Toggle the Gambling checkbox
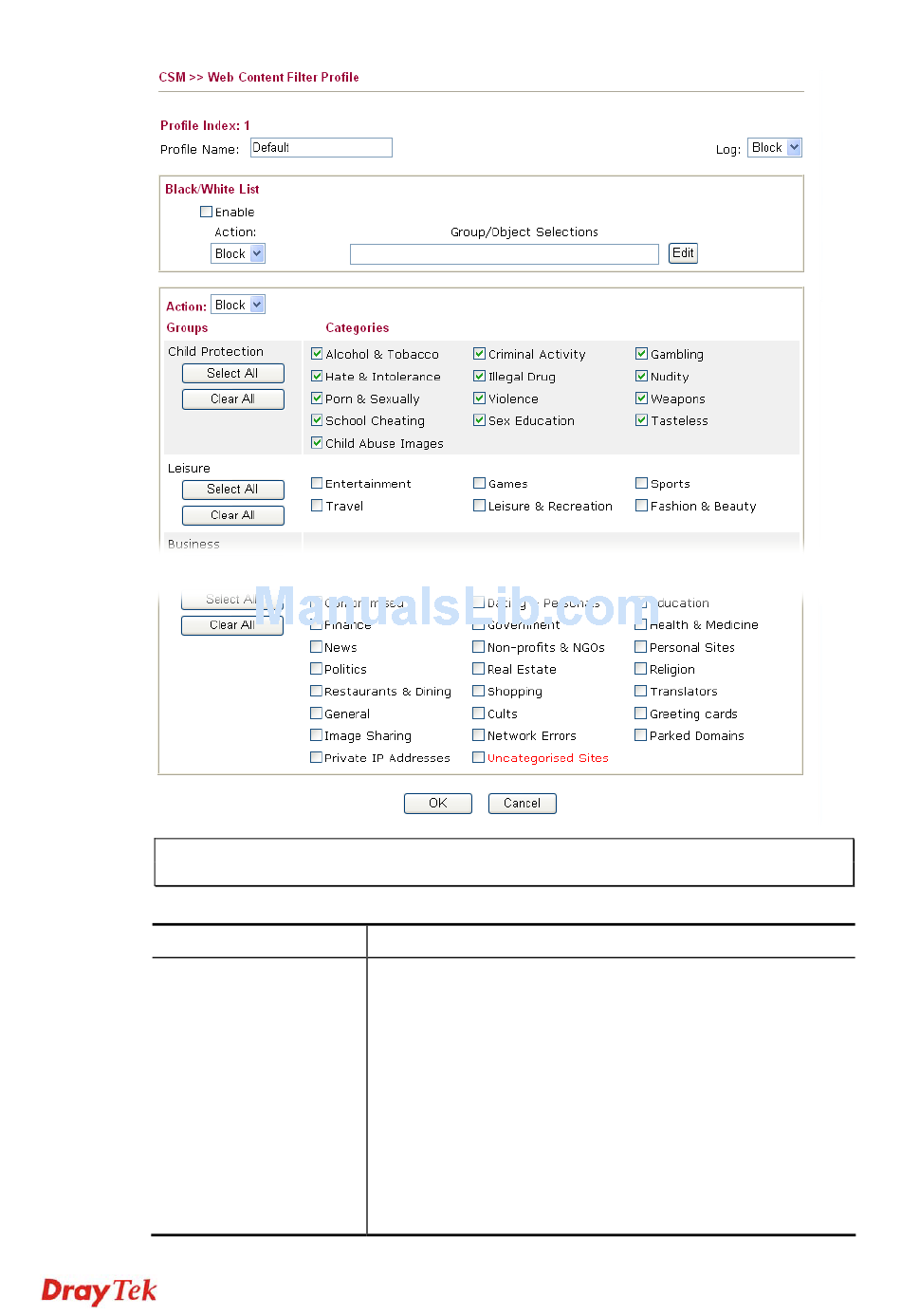901x1316 pixels. (642, 354)
